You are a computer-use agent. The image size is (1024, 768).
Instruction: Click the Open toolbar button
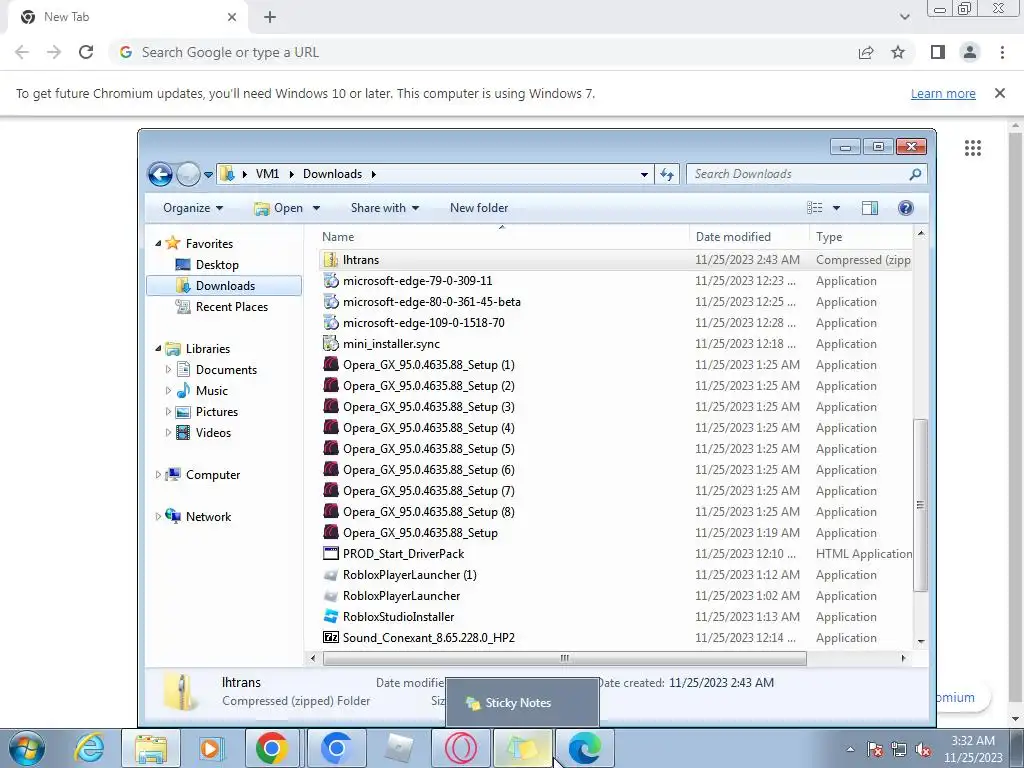click(x=279, y=208)
